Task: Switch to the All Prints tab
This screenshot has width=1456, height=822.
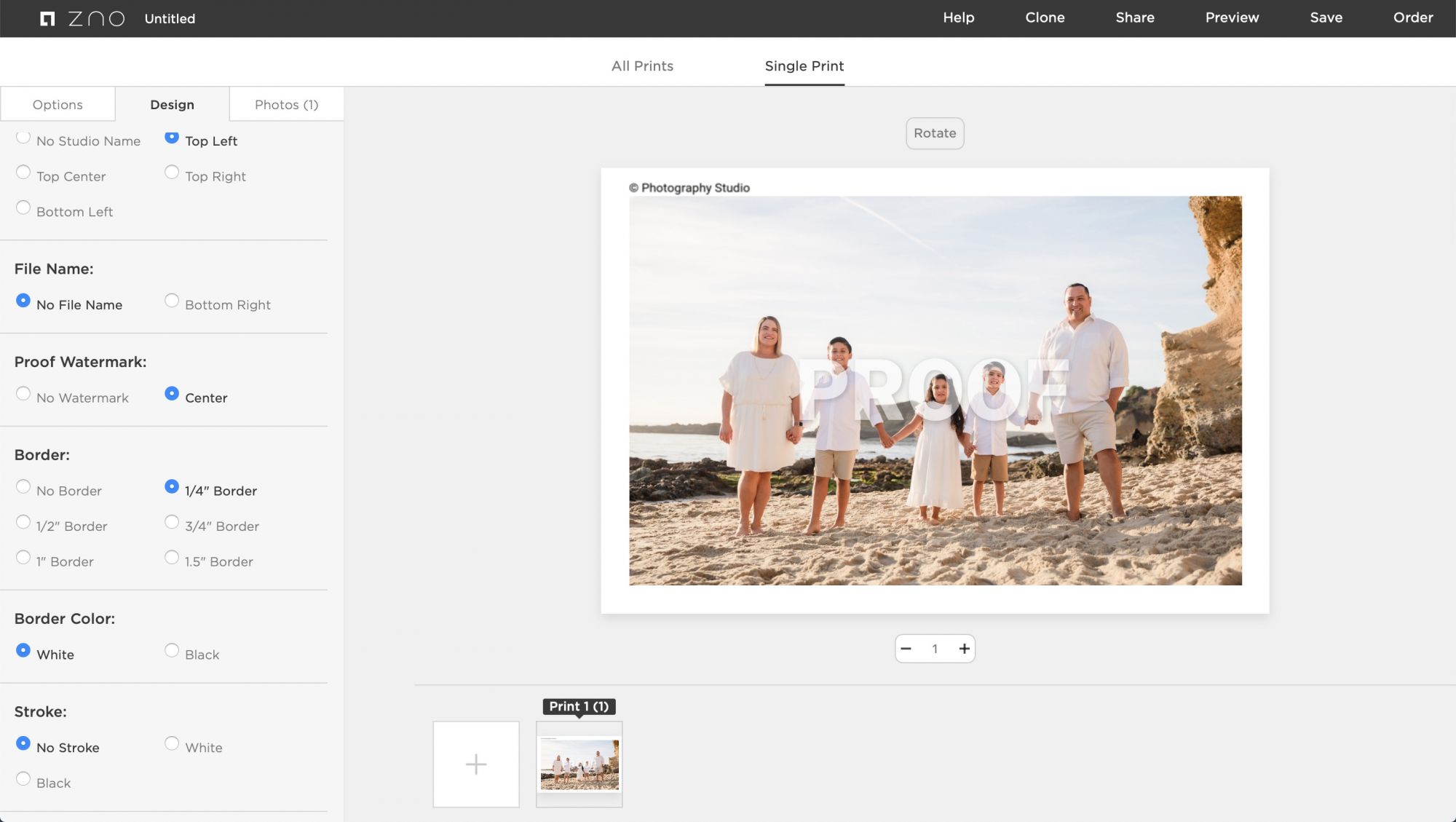Action: (642, 66)
